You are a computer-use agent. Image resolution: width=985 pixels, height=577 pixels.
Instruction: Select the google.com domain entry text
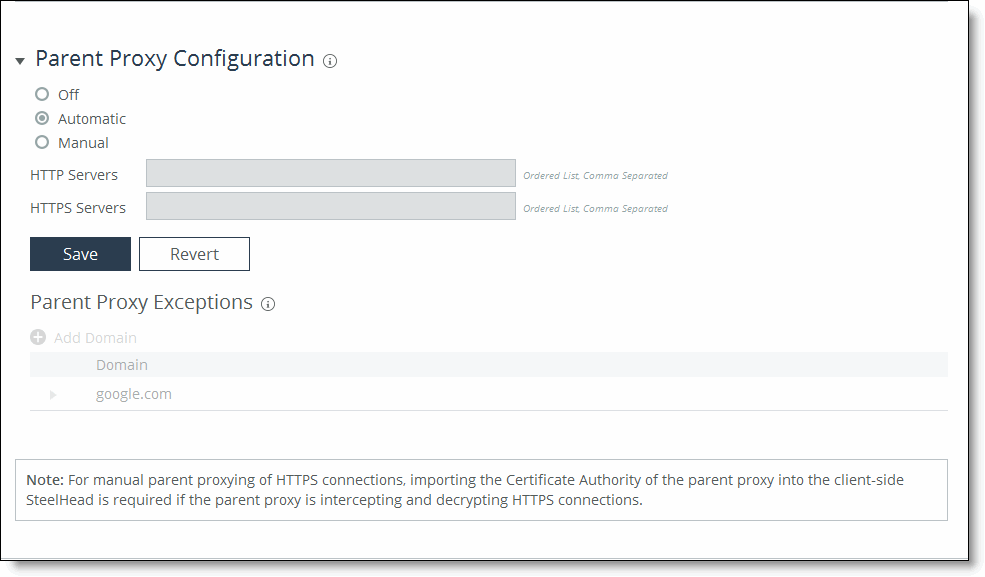tap(134, 394)
